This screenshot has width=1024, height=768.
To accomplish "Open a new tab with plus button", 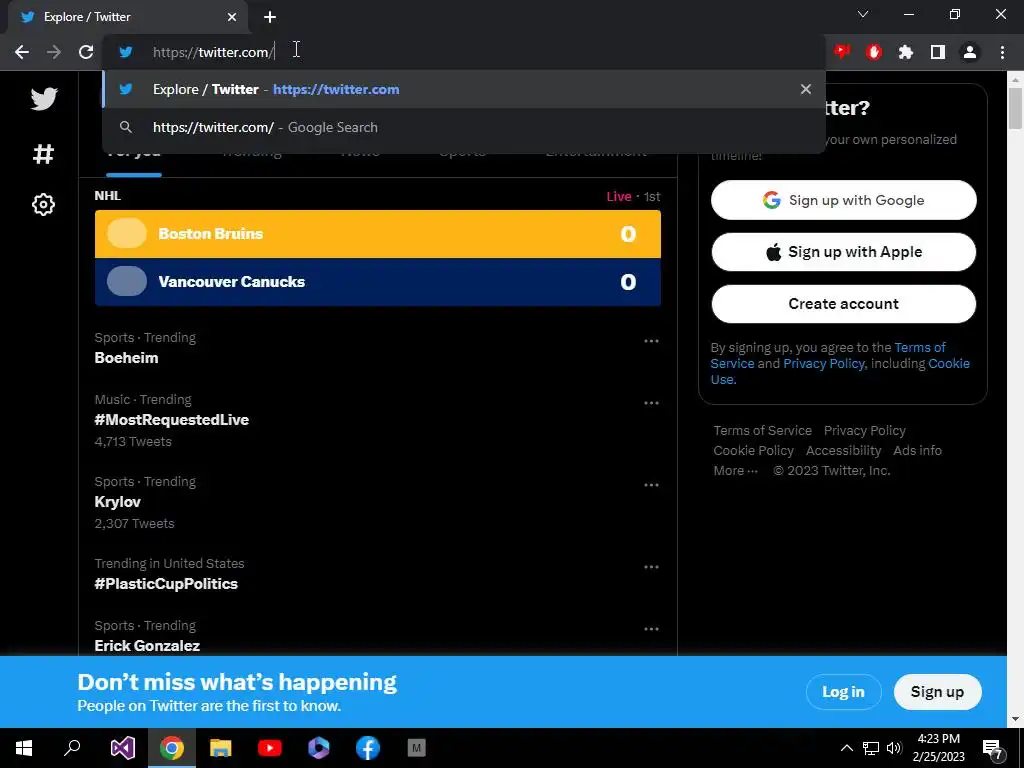I will [270, 17].
